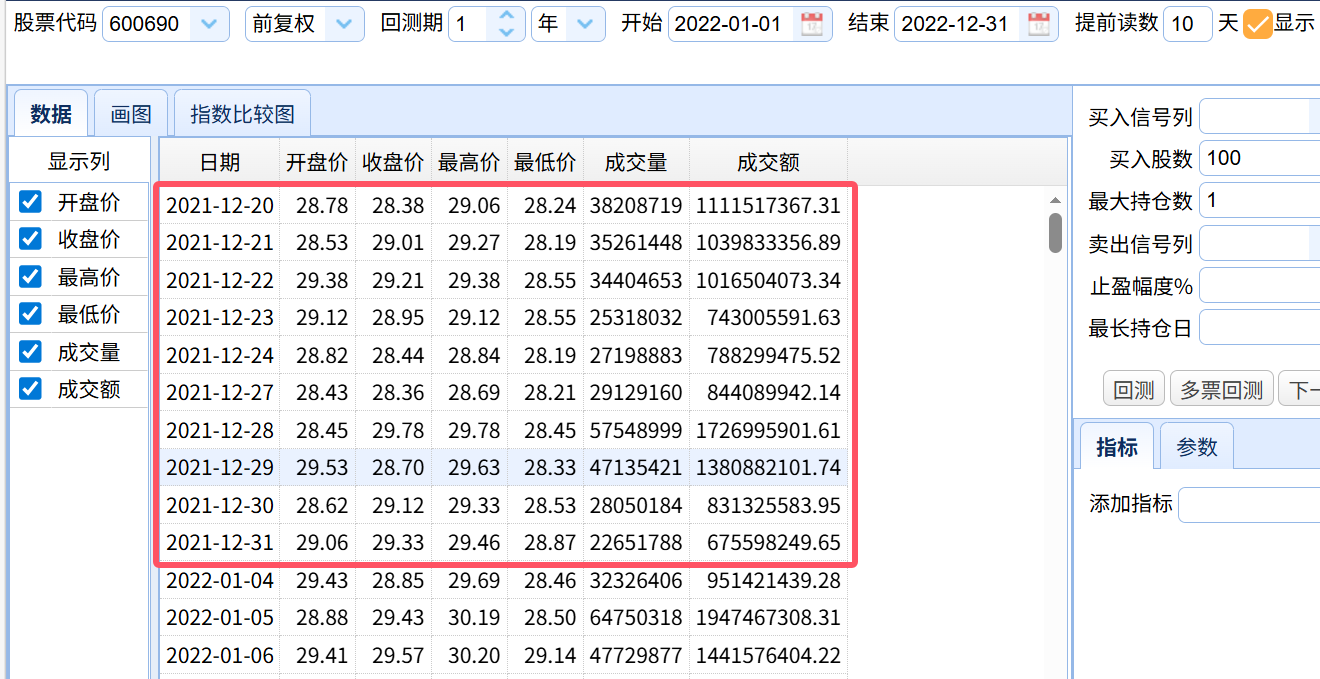Screen dimensions: 1320x679
Task: Click the 下一 button beside 多票回测
Action: [x=1299, y=389]
